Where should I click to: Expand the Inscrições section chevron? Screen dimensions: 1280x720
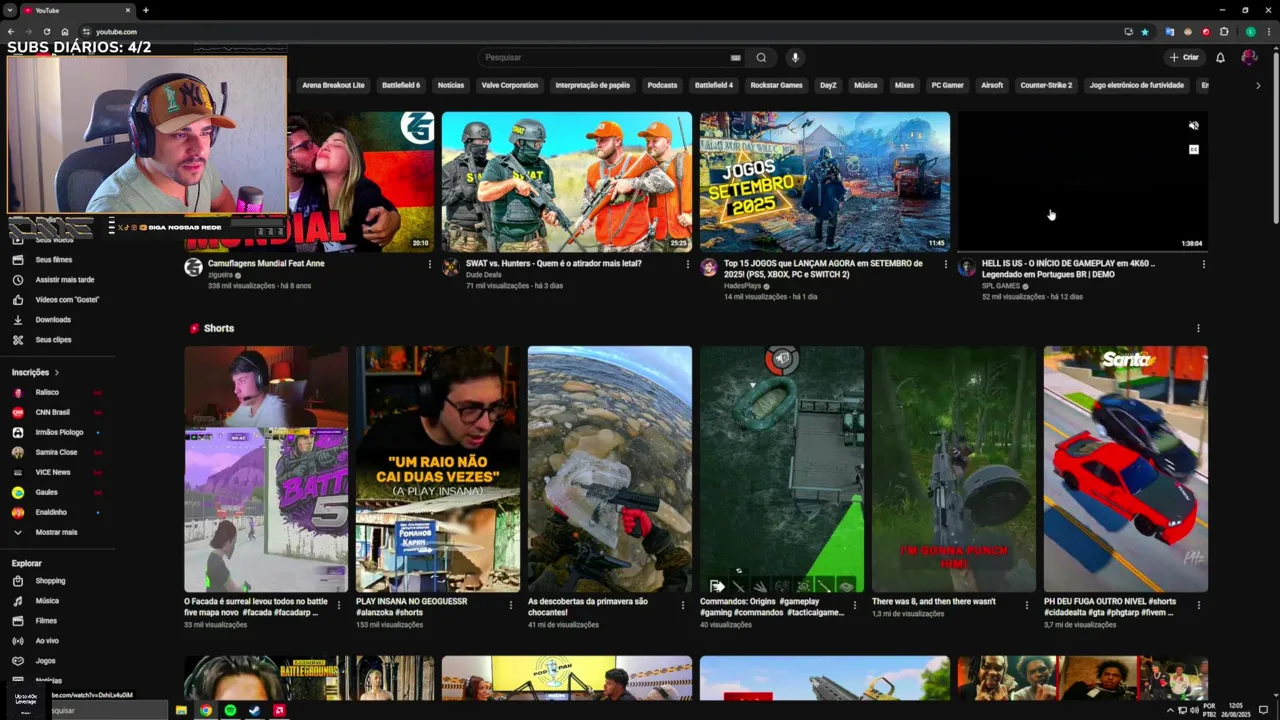56,372
